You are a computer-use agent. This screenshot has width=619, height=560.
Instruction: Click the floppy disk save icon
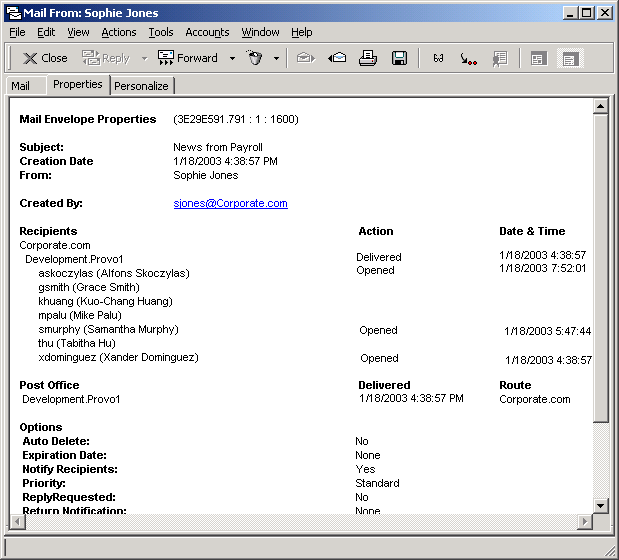(x=400, y=58)
